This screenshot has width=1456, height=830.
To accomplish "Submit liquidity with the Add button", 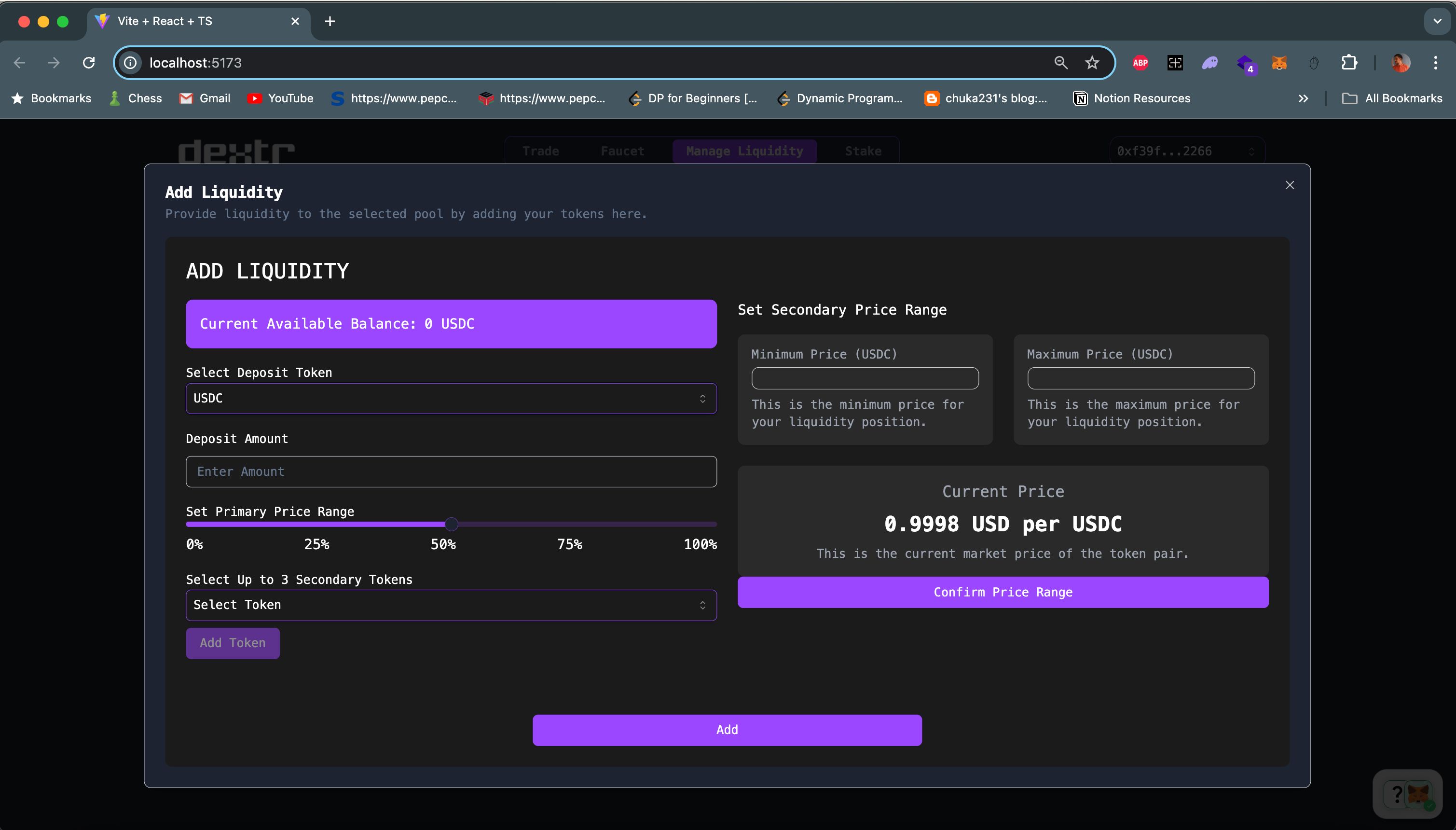I will [x=727, y=729].
